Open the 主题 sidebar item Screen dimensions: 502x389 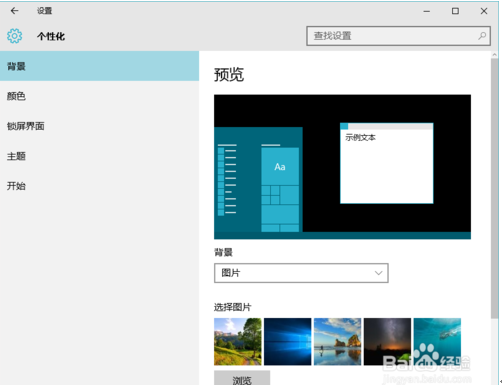99,156
